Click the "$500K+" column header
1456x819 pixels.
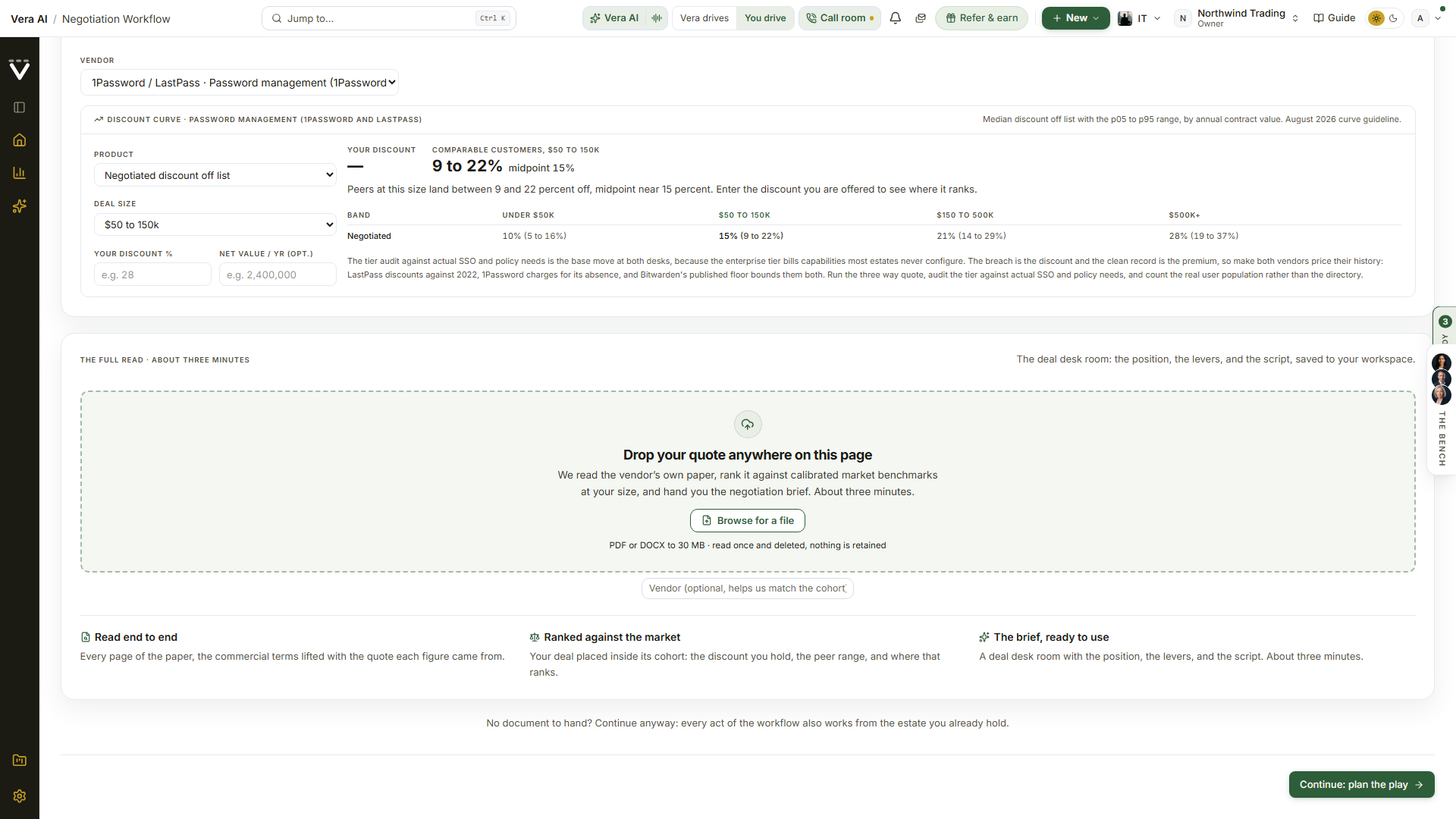pyautogui.click(x=1185, y=215)
